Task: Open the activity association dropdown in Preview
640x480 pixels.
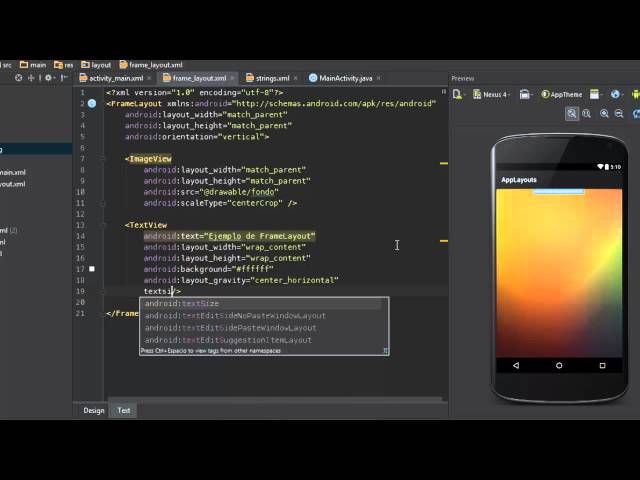Action: tap(596, 95)
